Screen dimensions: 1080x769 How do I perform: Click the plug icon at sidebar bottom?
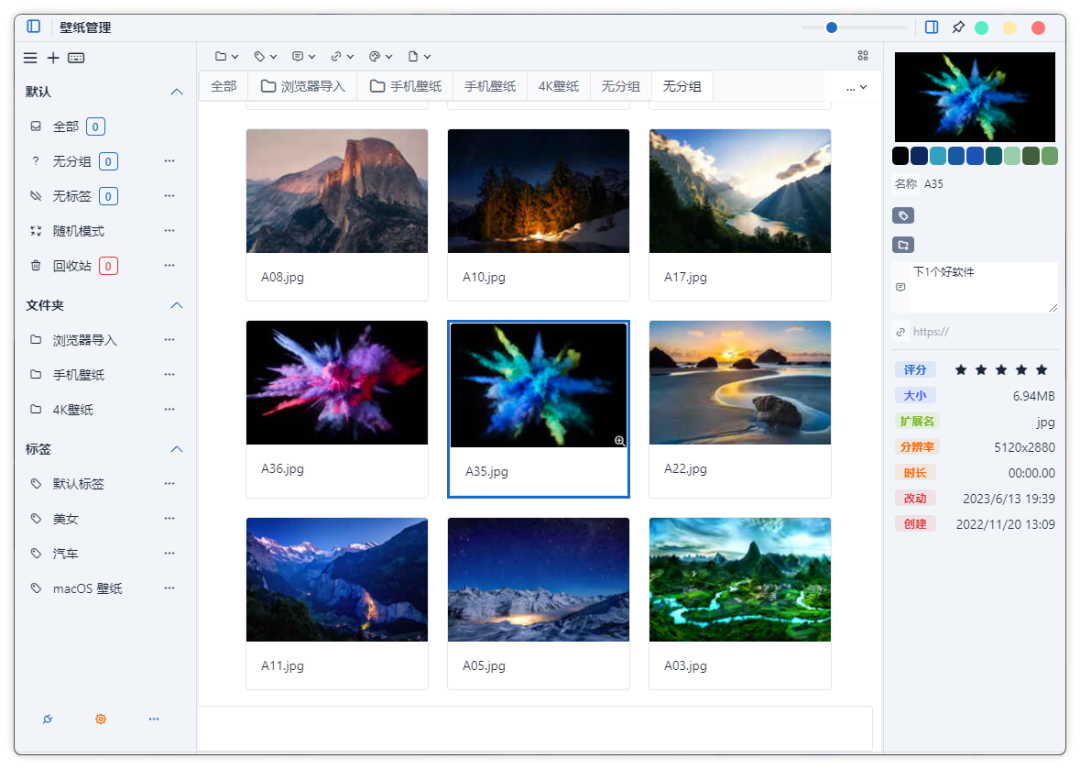[48, 719]
